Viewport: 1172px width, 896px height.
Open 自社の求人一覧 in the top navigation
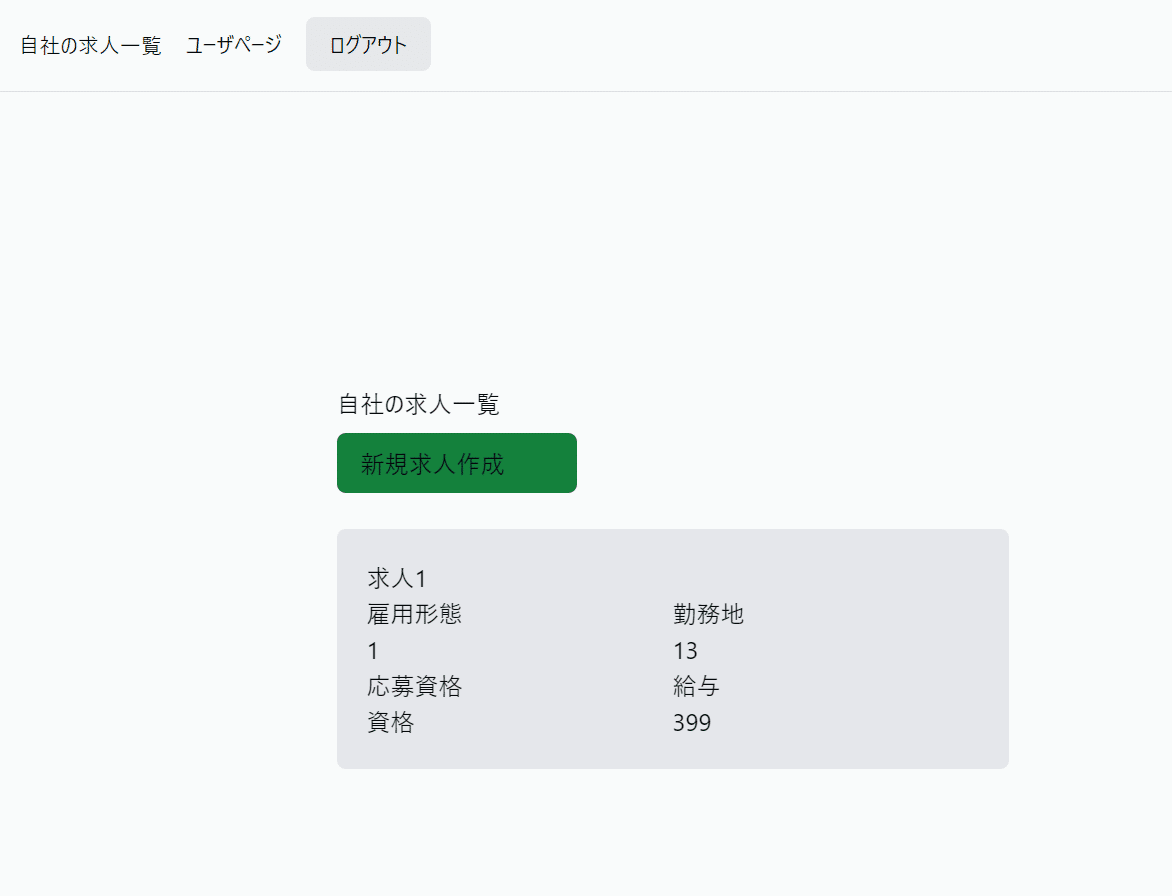coord(91,45)
